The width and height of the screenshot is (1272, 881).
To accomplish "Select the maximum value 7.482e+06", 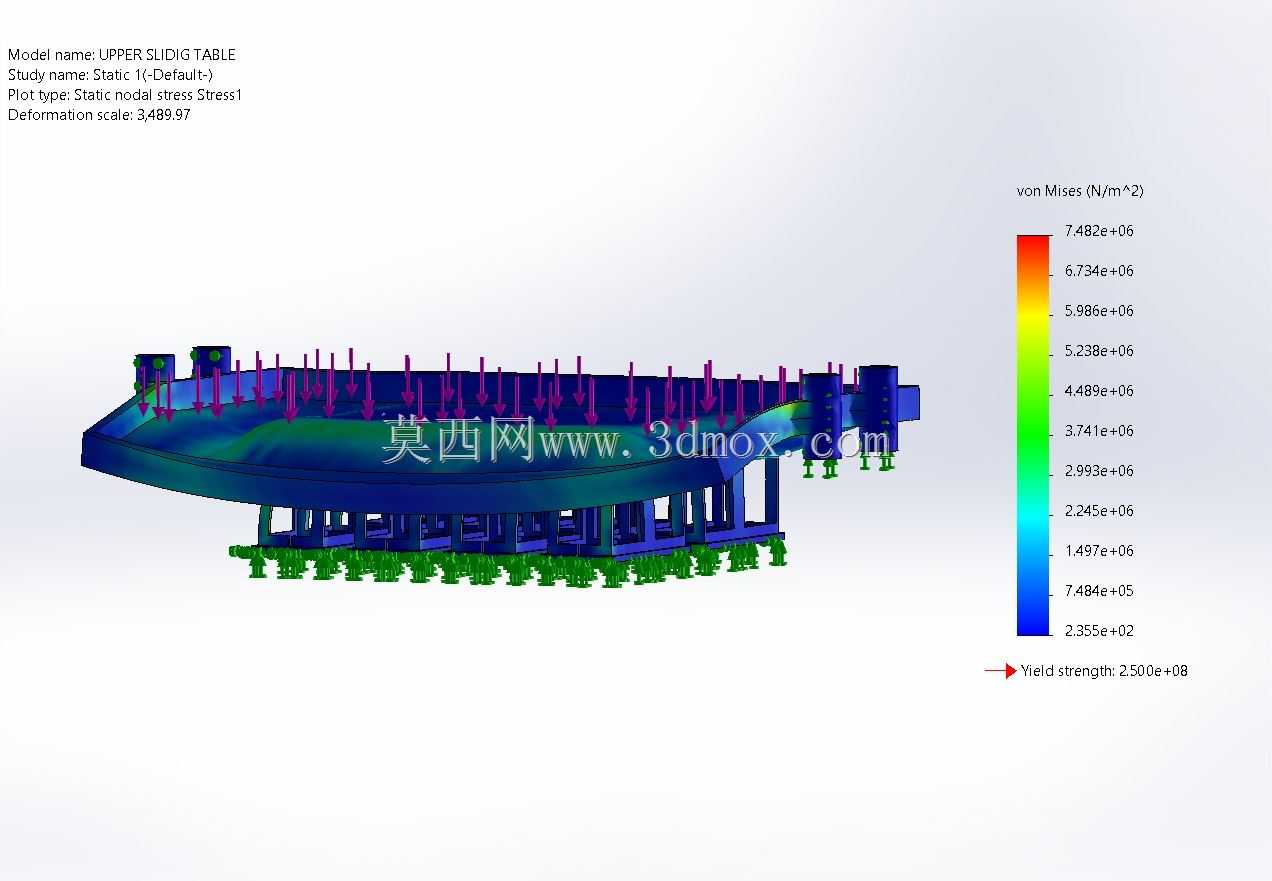I will [1099, 231].
